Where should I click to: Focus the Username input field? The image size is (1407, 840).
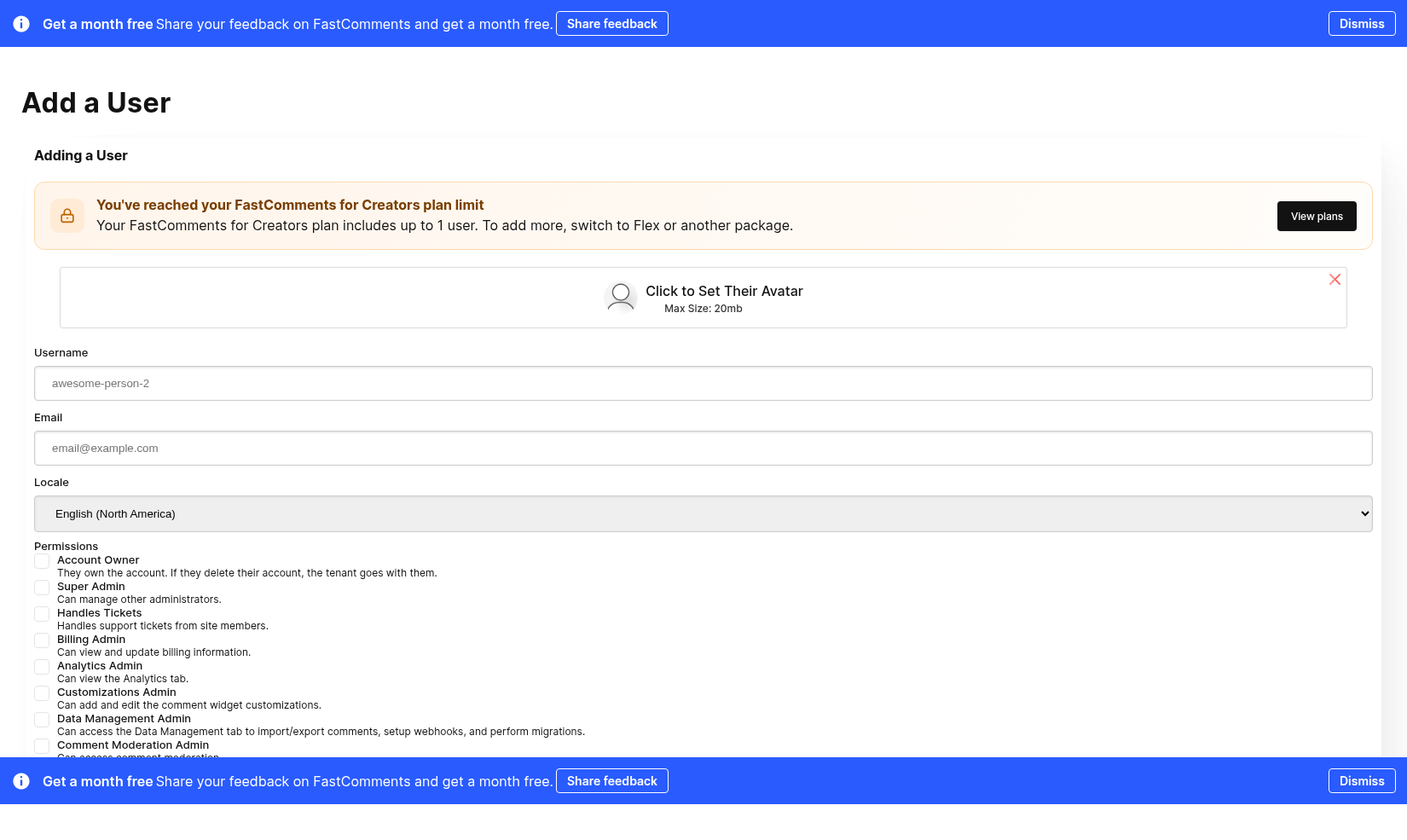pyautogui.click(x=703, y=384)
